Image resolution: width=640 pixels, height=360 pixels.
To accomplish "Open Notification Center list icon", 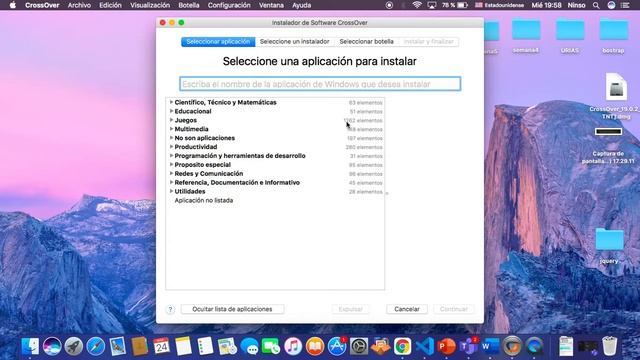I will [x=625, y=5].
